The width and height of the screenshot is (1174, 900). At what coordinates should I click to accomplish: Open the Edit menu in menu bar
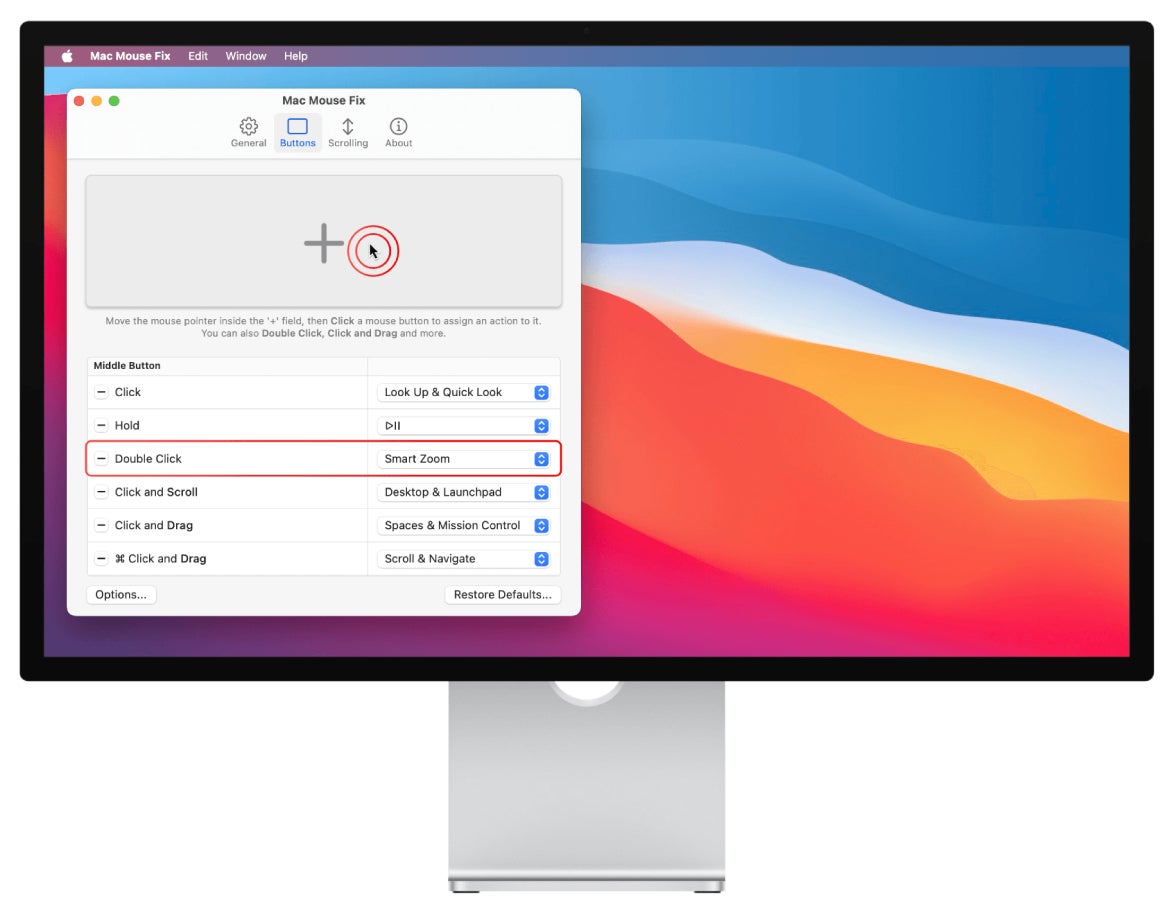(198, 56)
